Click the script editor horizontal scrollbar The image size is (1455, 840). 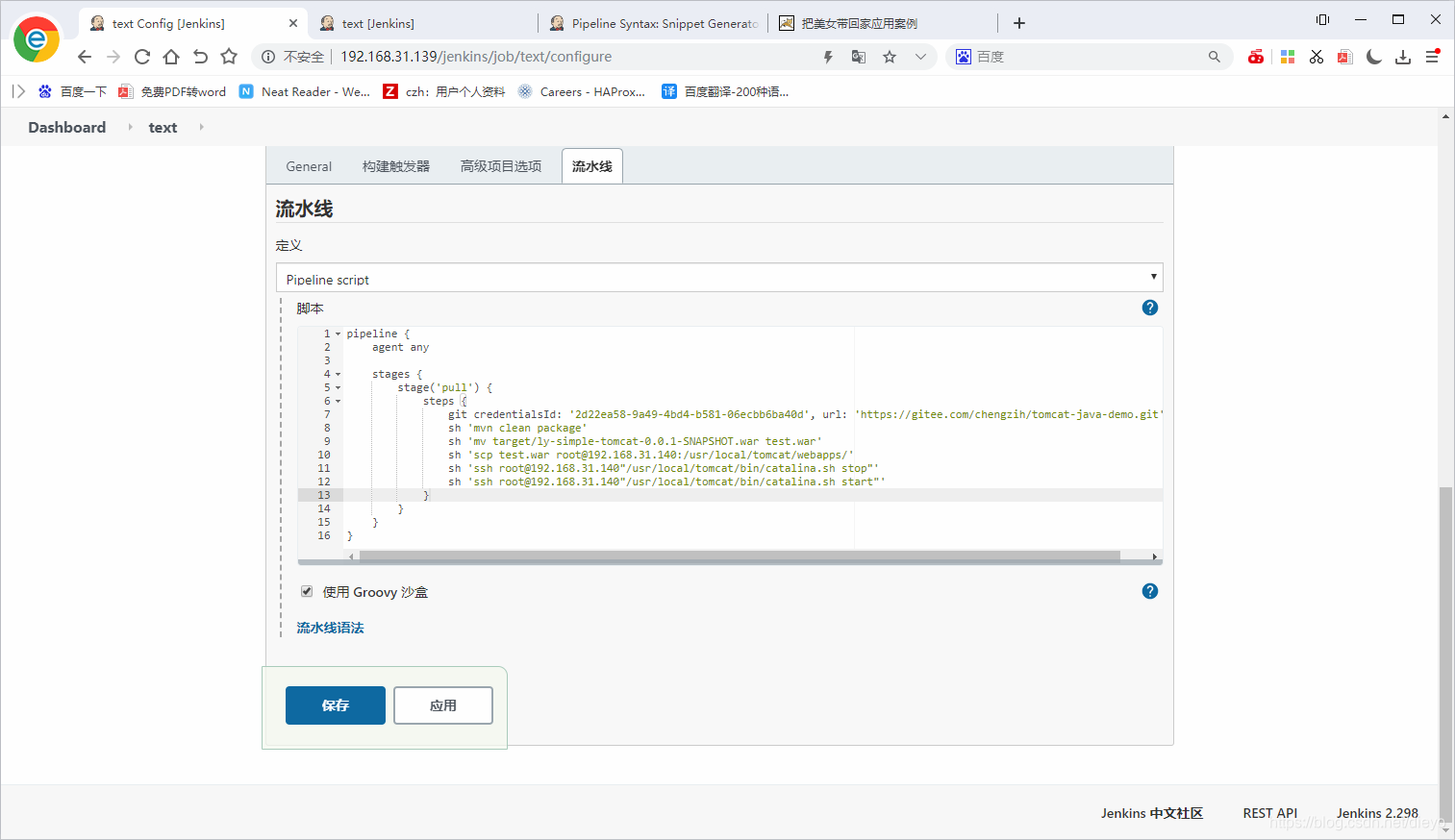[739, 556]
